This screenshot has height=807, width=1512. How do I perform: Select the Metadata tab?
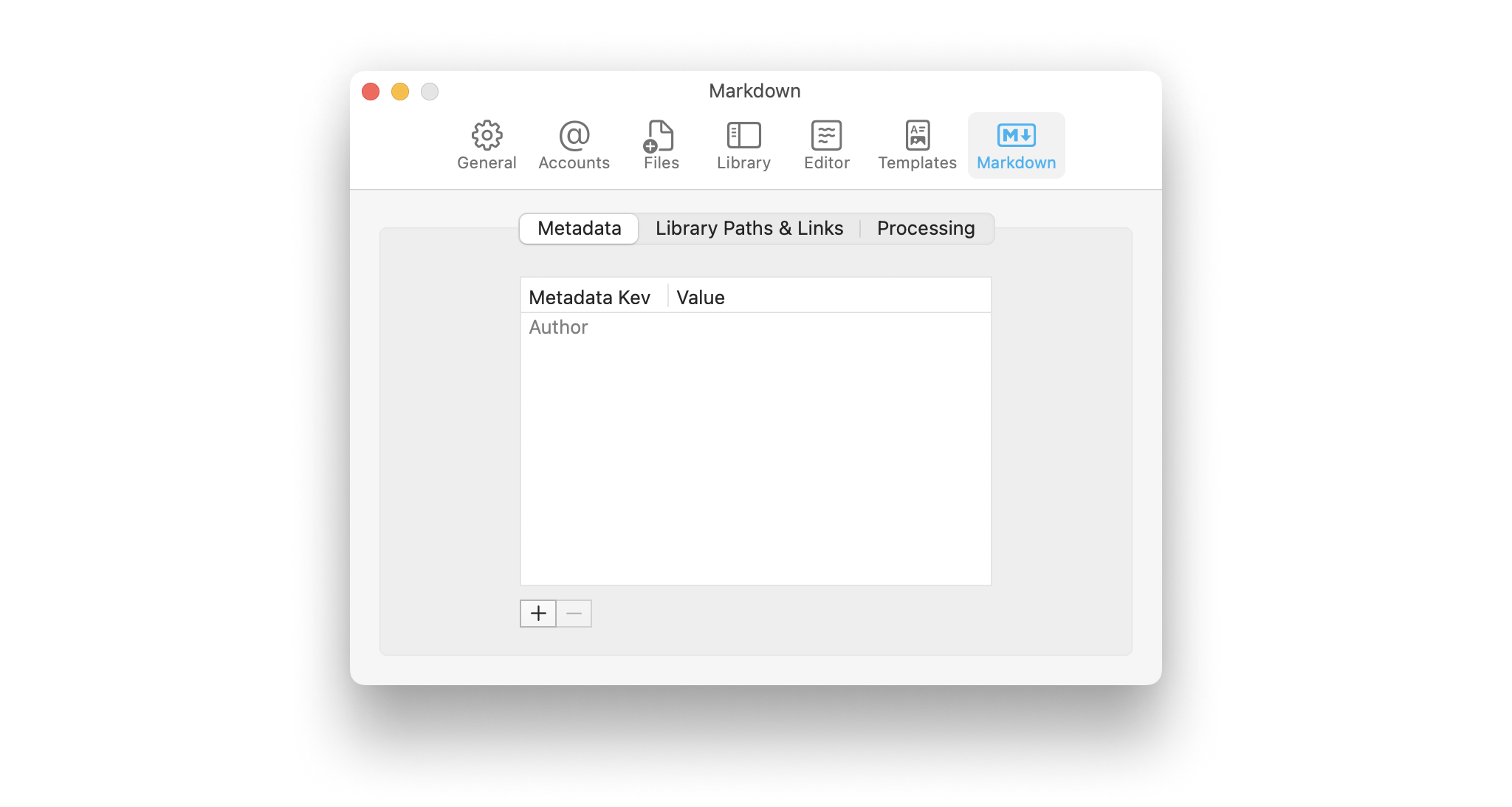pos(578,228)
